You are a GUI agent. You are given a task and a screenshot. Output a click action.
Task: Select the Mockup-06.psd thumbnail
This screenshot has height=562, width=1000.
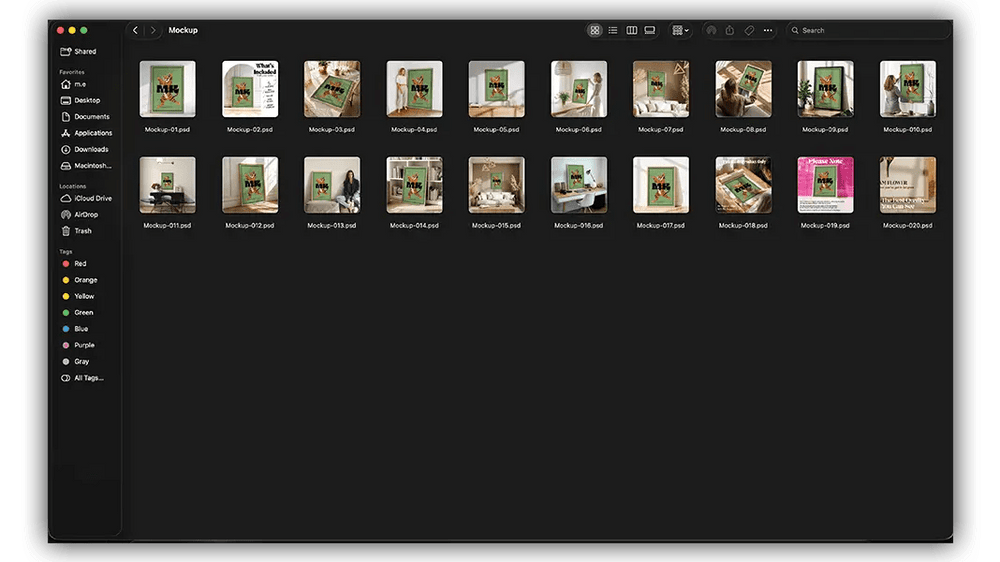click(578, 89)
